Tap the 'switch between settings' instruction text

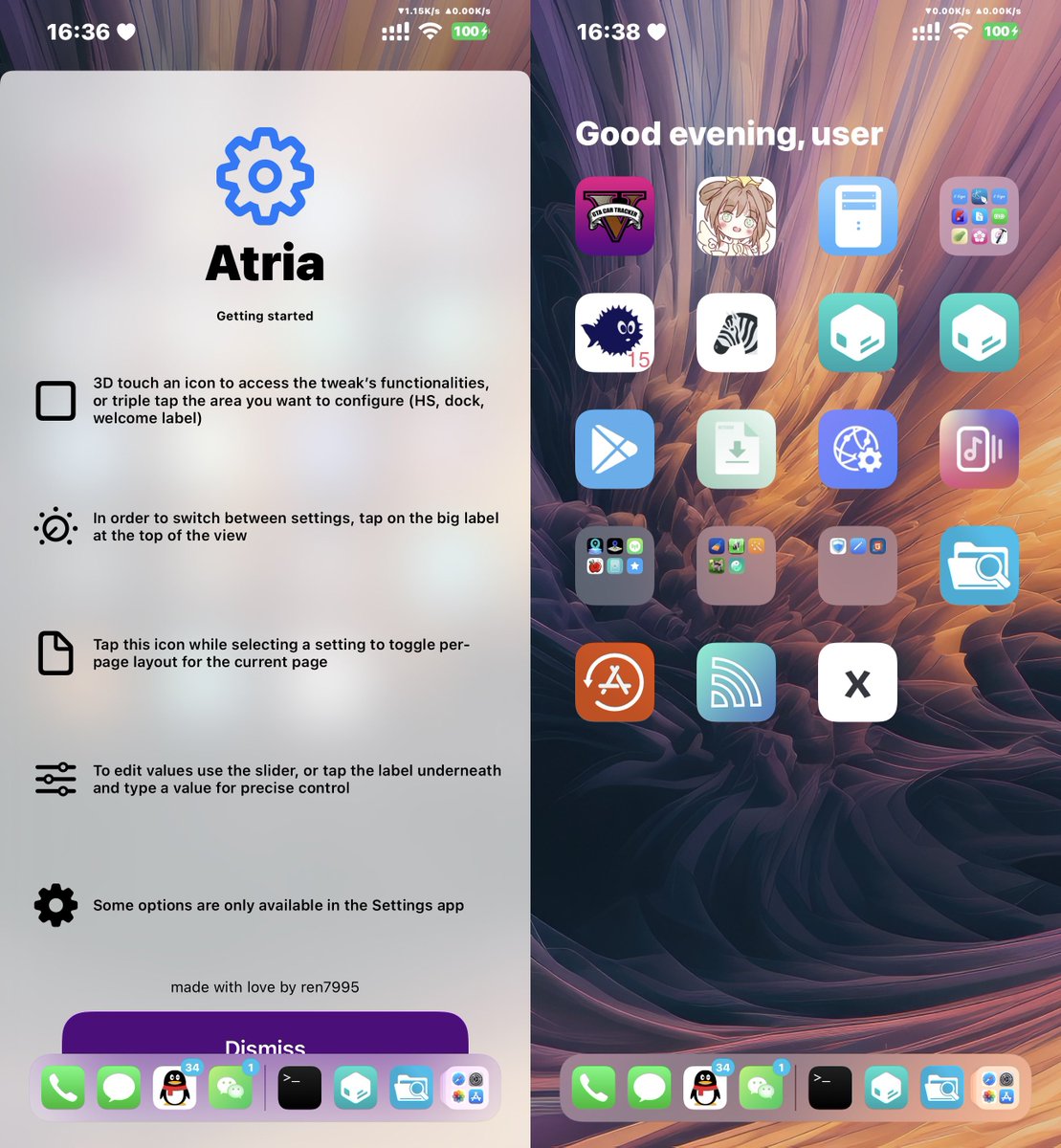coord(296,527)
